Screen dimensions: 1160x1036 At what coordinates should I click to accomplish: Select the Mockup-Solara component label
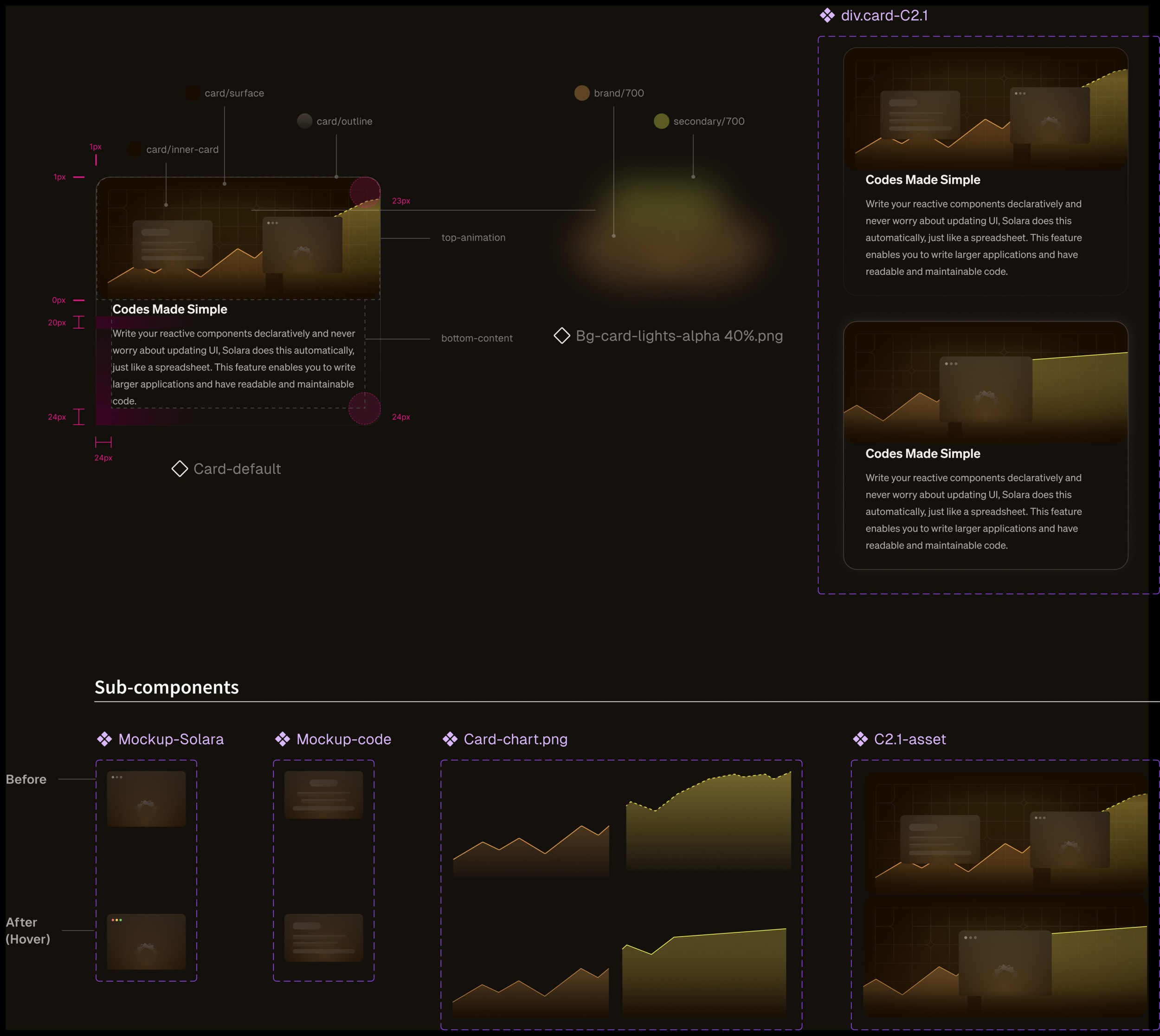pos(171,739)
